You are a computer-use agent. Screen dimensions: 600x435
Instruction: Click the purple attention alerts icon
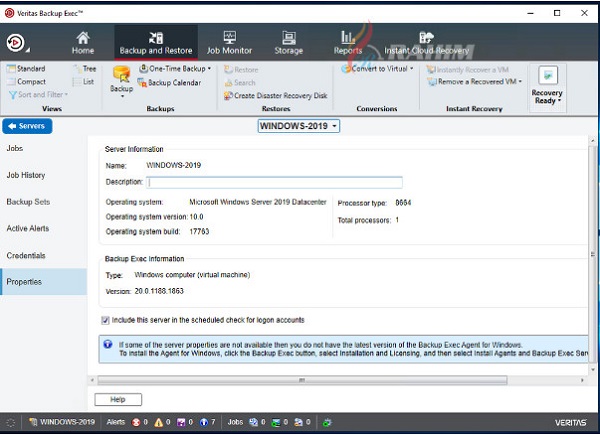coord(181,422)
